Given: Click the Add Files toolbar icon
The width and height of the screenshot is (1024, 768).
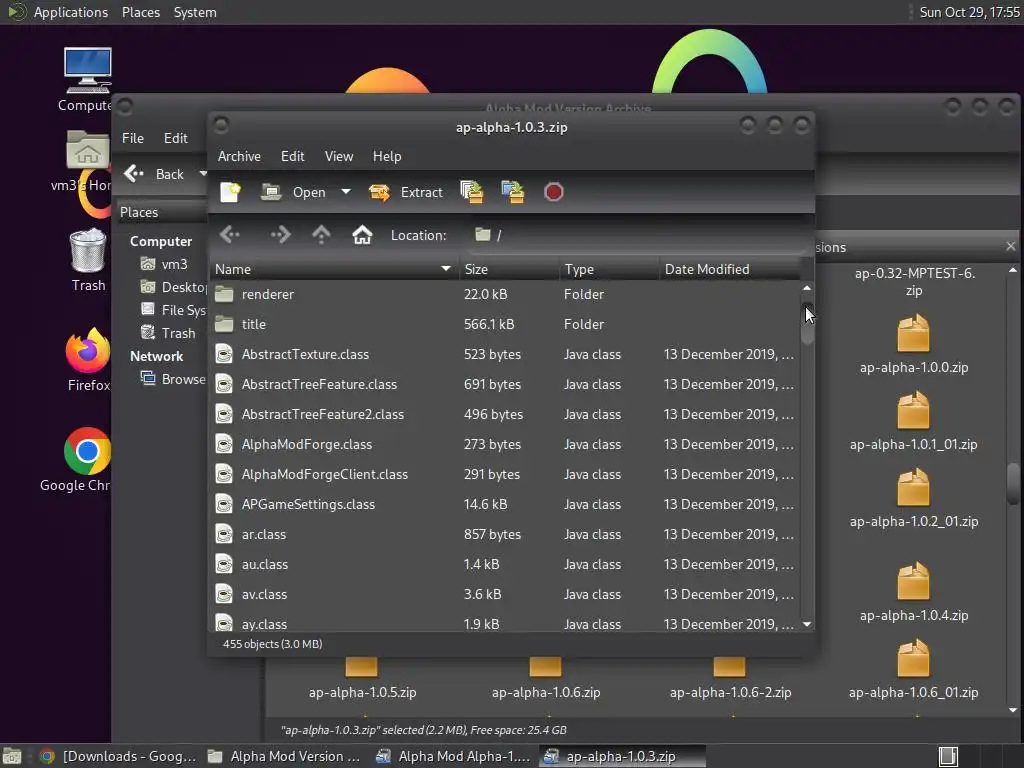Looking at the screenshot, I should click(472, 192).
